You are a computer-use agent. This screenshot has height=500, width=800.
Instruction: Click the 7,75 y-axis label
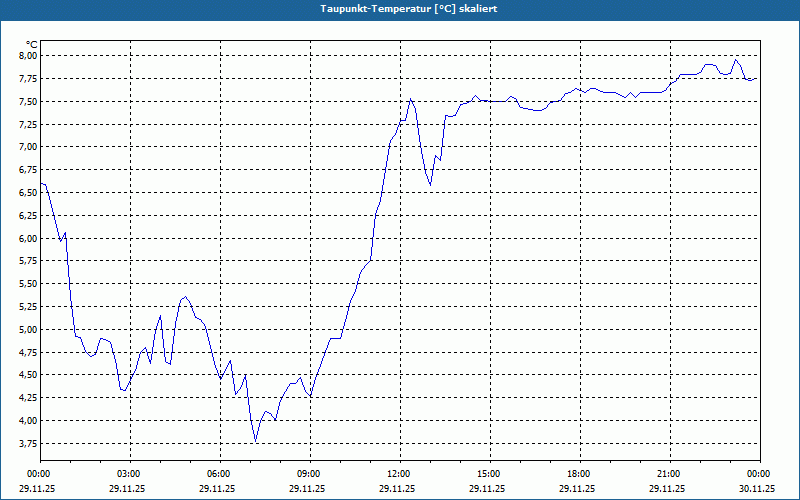coord(29,79)
